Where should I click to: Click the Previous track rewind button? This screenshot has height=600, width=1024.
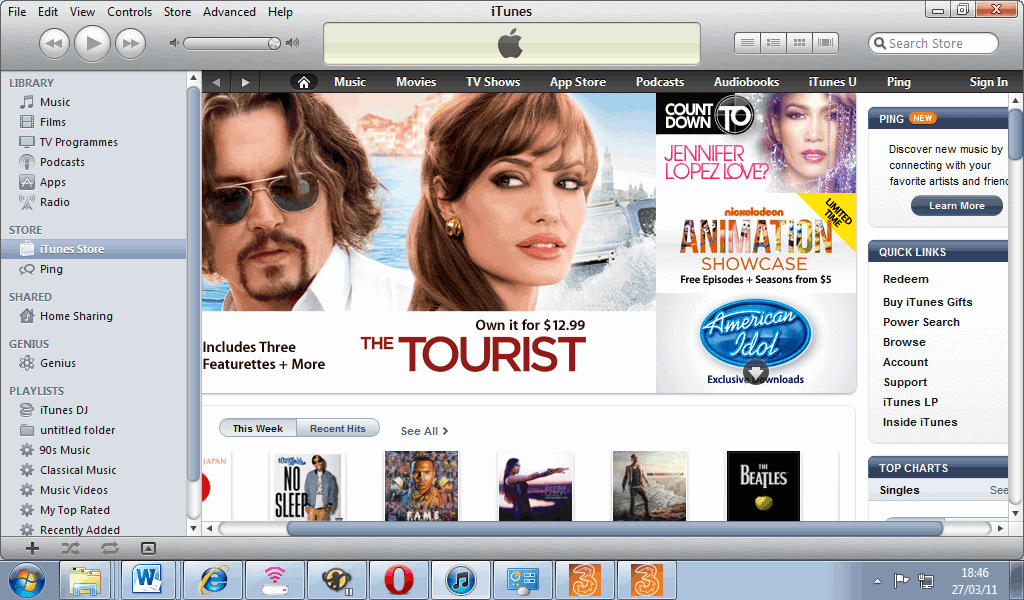(54, 44)
